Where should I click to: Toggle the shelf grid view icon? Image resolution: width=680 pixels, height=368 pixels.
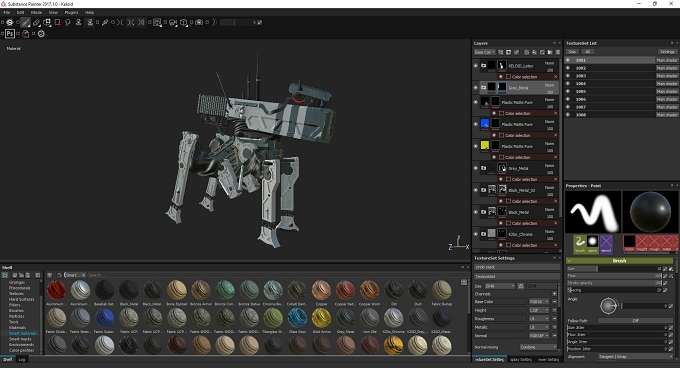pos(464,282)
